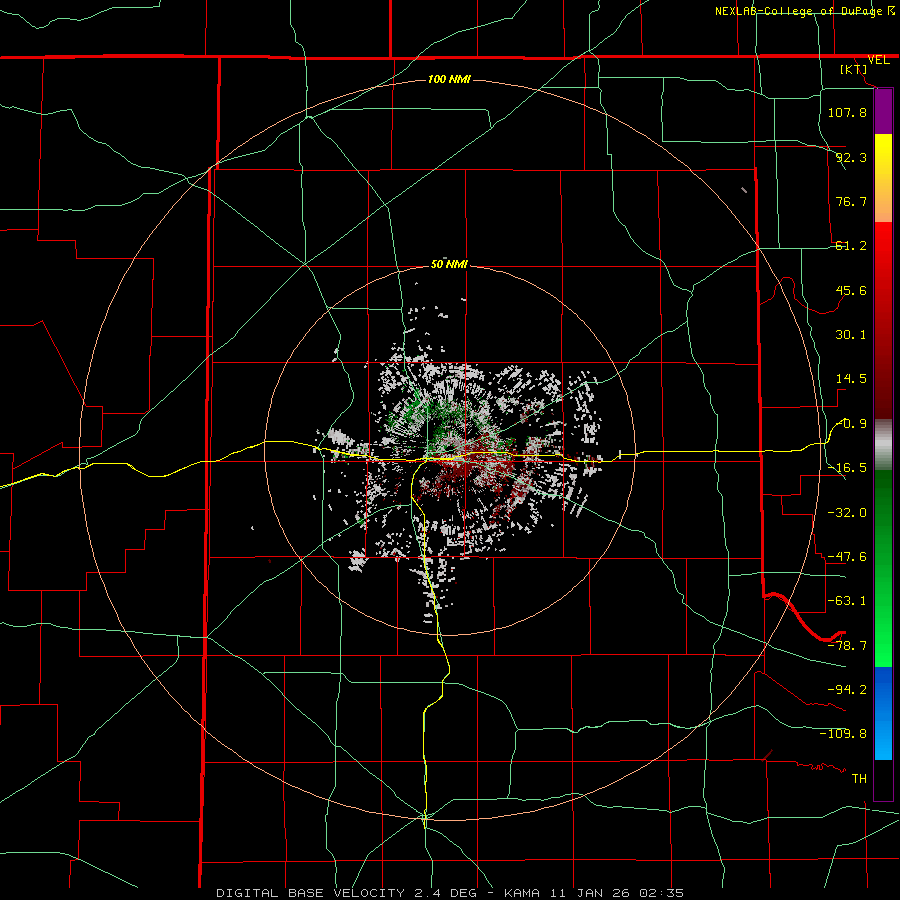Image resolution: width=900 pixels, height=900 pixels.
Task: Click the 45.6 velocity scale value
Action: (851, 290)
